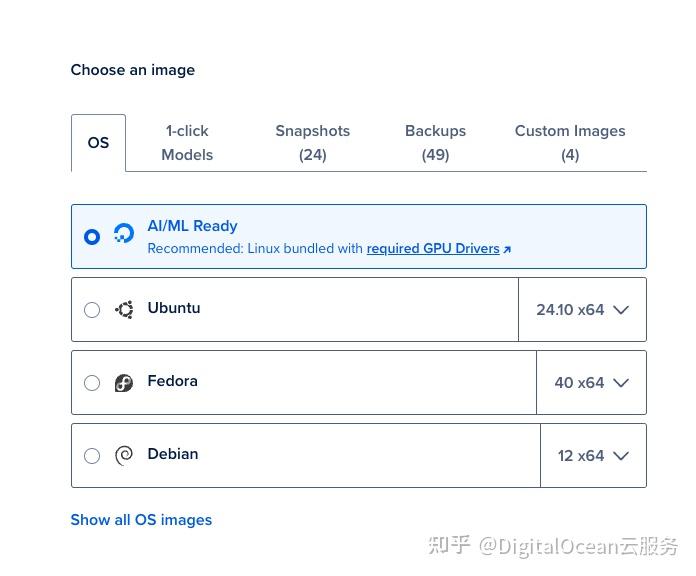
Task: Open Fedora 40 x64 version dropdown
Action: pos(591,383)
